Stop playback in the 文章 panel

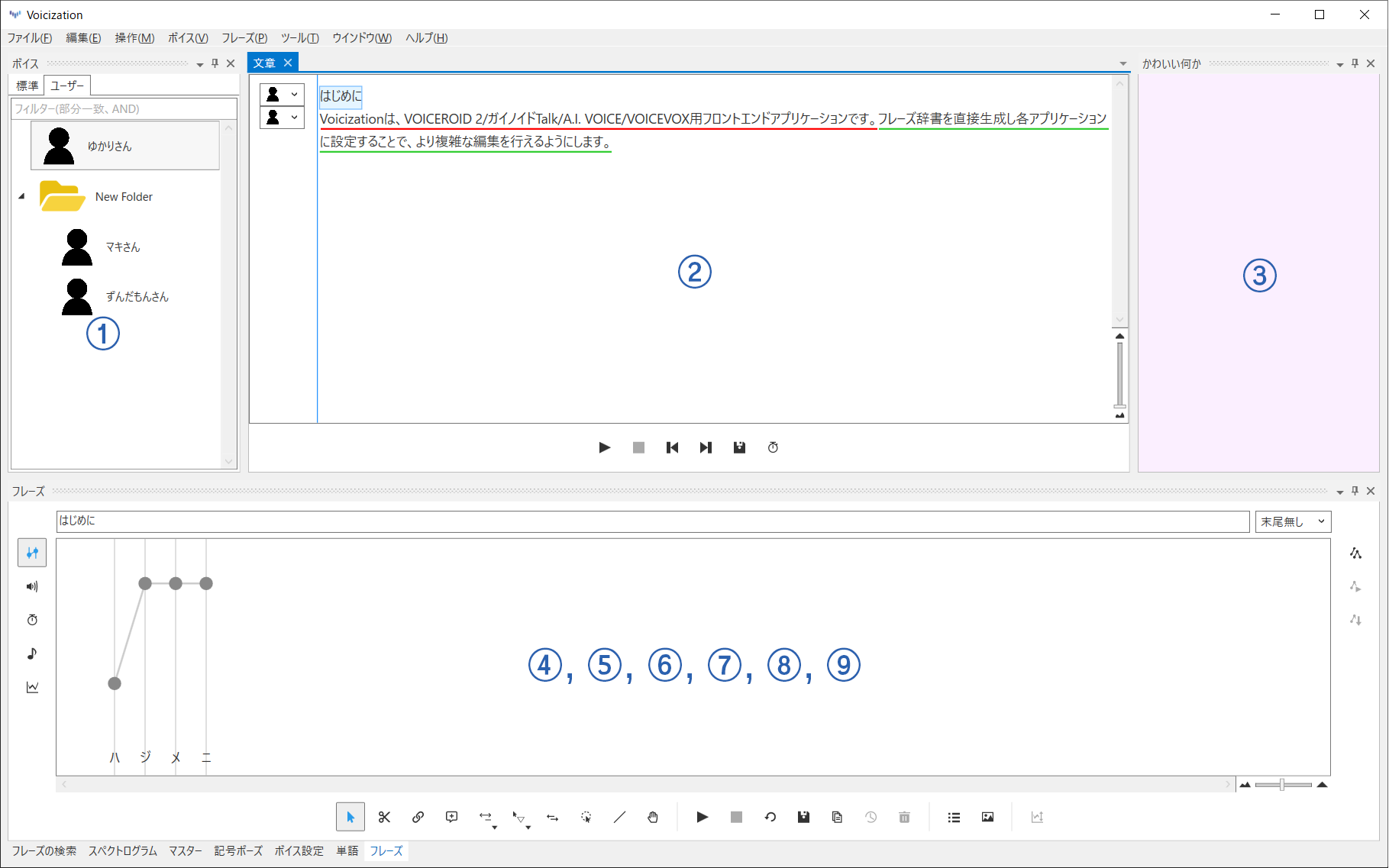[x=638, y=447]
